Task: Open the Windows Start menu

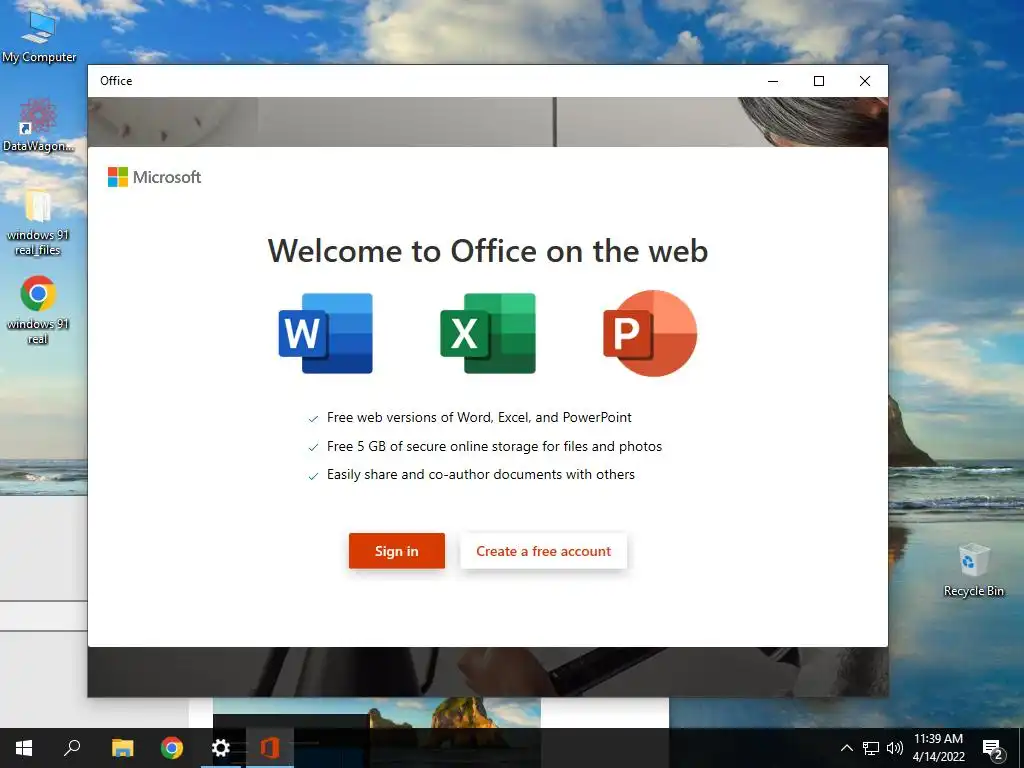Action: coord(24,748)
